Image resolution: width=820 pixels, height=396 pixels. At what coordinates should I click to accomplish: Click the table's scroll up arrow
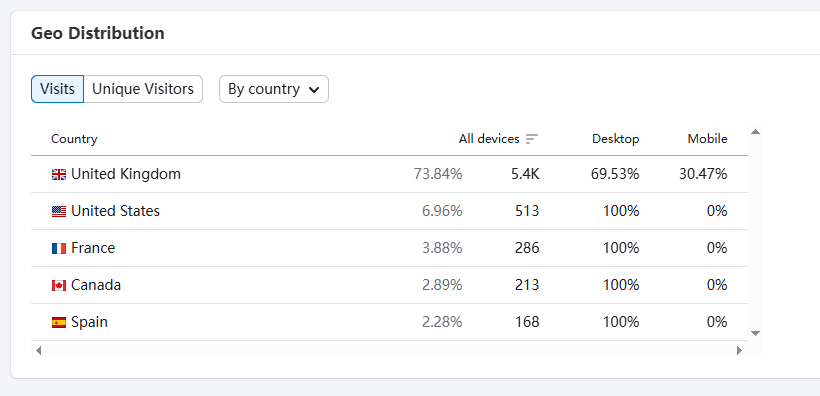(755, 131)
